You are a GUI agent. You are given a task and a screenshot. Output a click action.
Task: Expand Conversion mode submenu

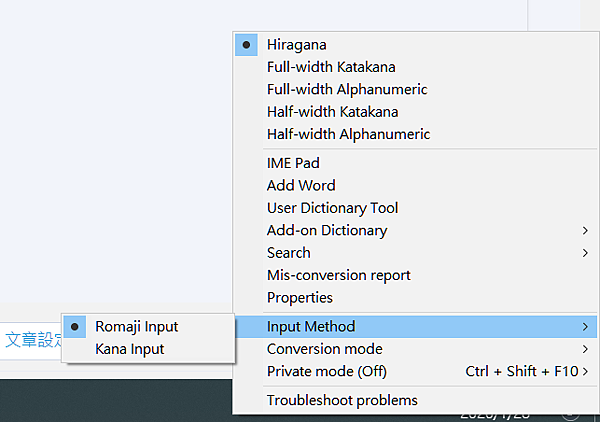point(324,349)
